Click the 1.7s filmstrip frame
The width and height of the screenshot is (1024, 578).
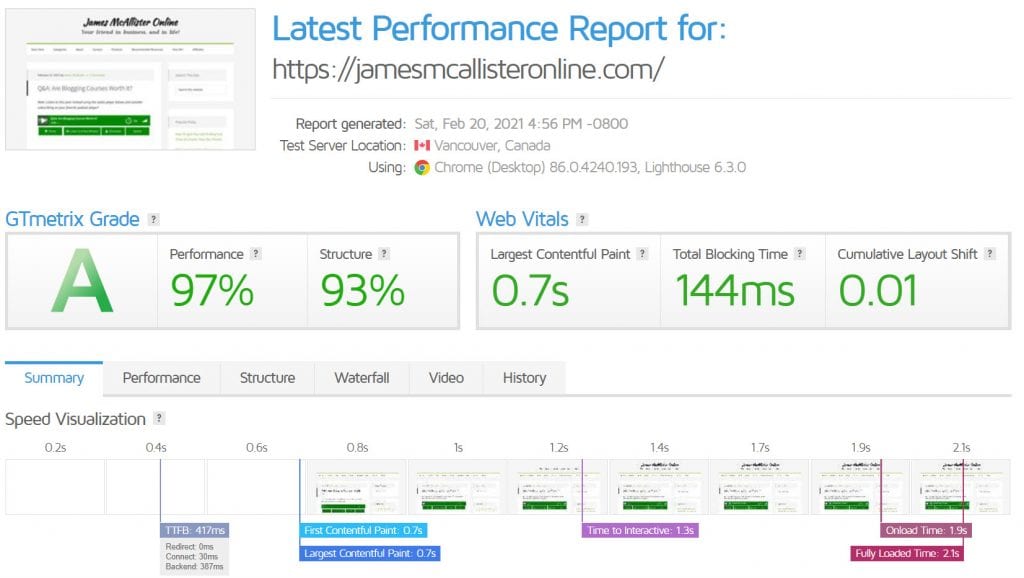click(x=760, y=487)
